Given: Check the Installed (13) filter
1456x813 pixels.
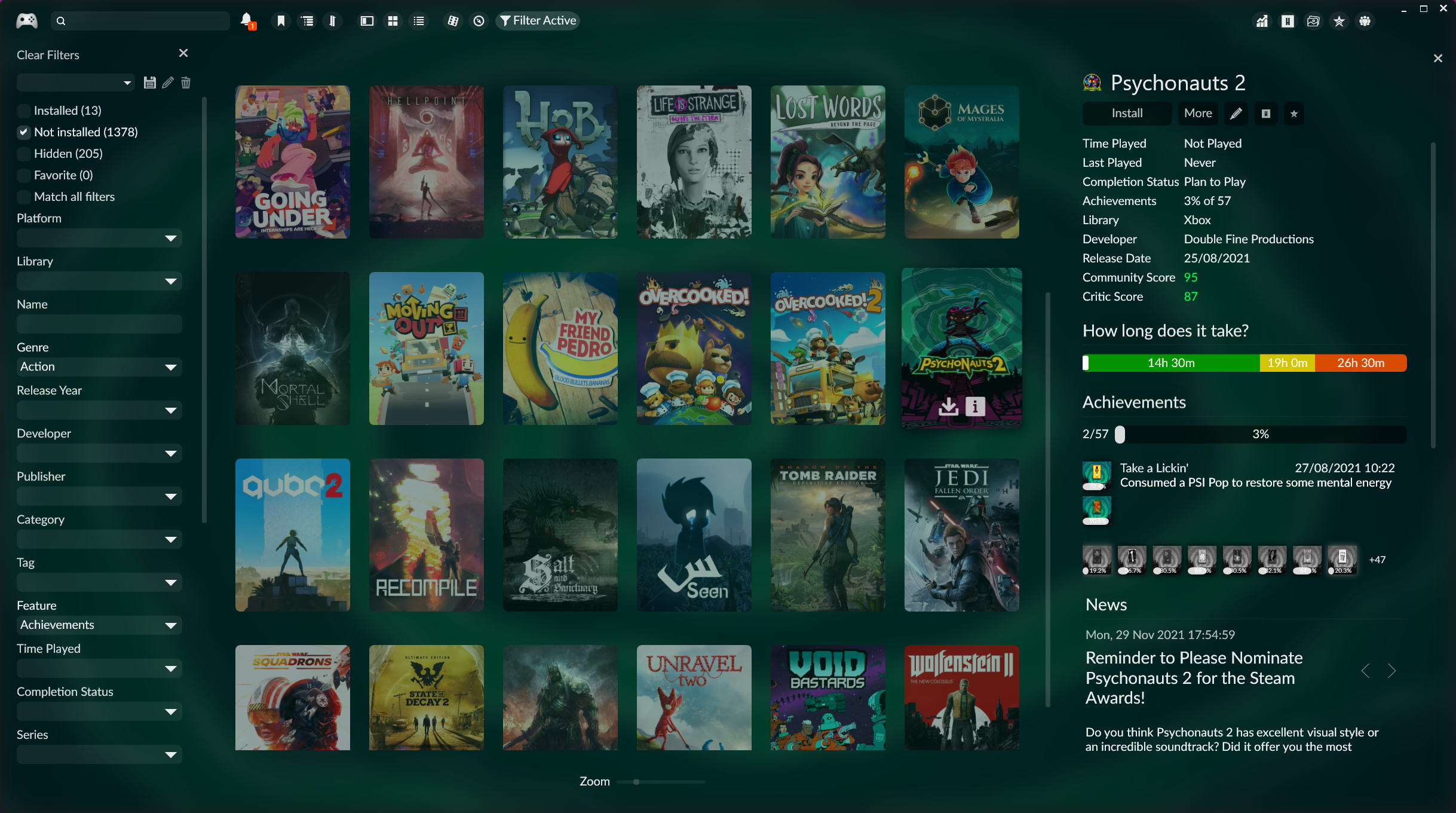Looking at the screenshot, I should 24,111.
